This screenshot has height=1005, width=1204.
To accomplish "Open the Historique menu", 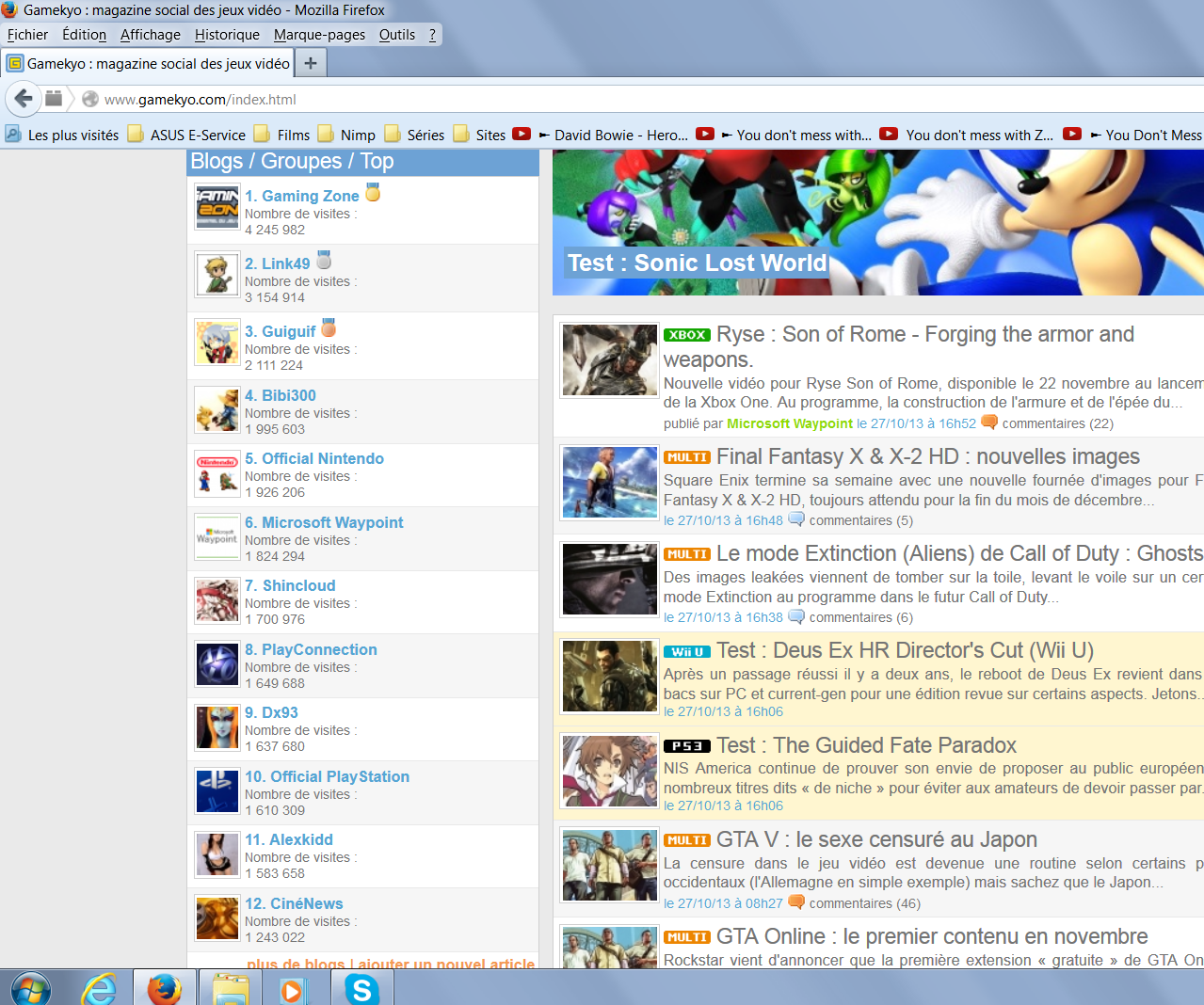I will tap(227, 35).
